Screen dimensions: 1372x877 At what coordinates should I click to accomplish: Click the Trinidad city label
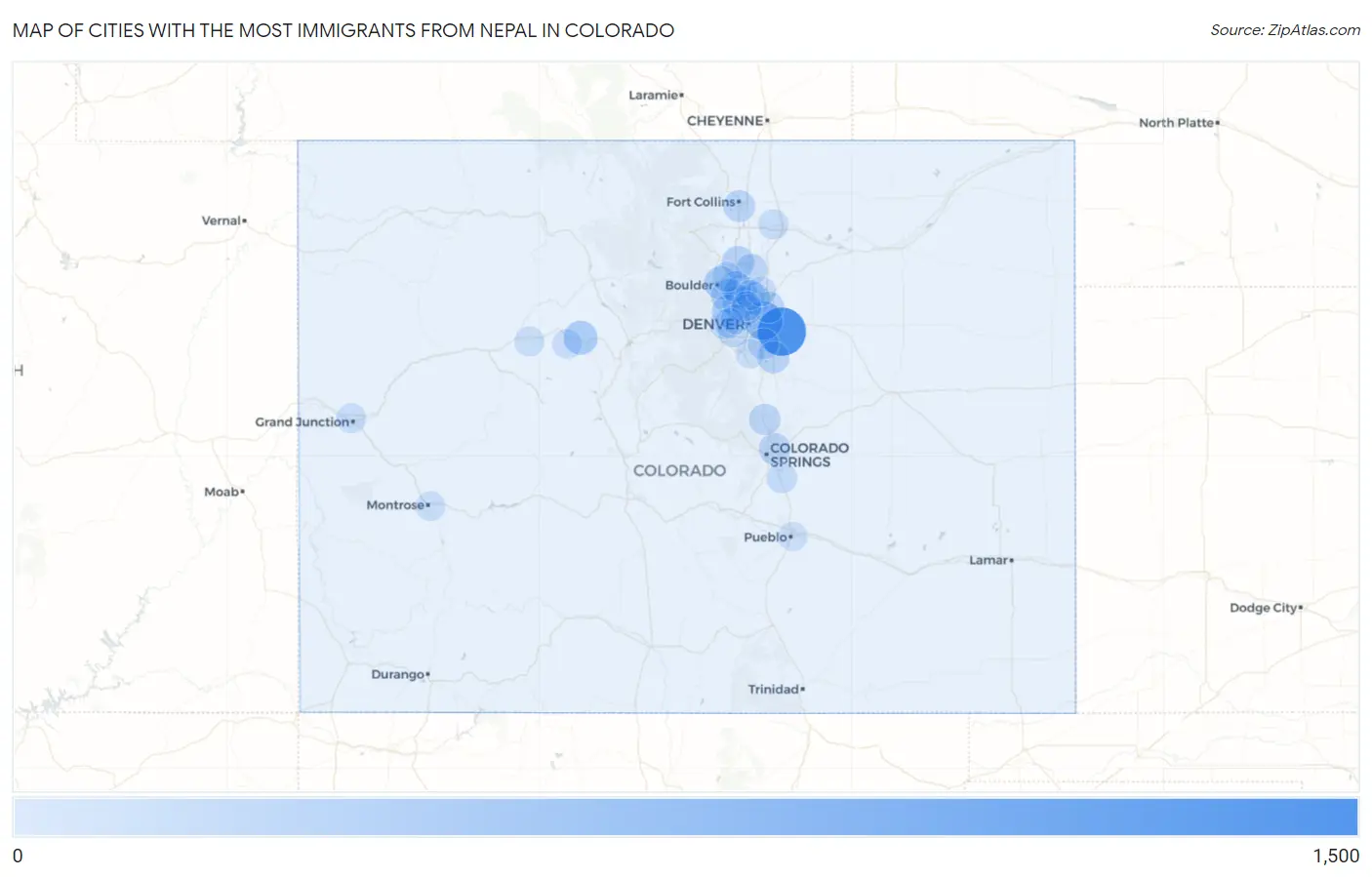(x=776, y=689)
